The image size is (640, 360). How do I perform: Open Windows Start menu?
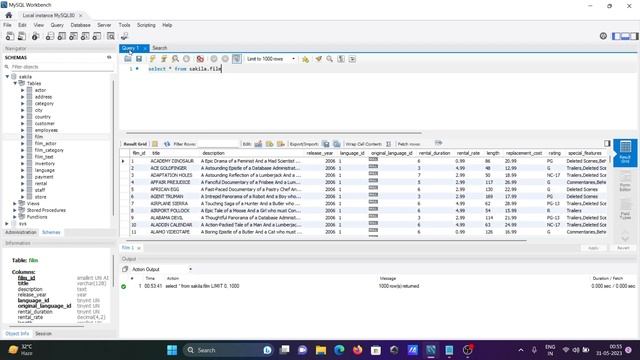tap(172, 350)
